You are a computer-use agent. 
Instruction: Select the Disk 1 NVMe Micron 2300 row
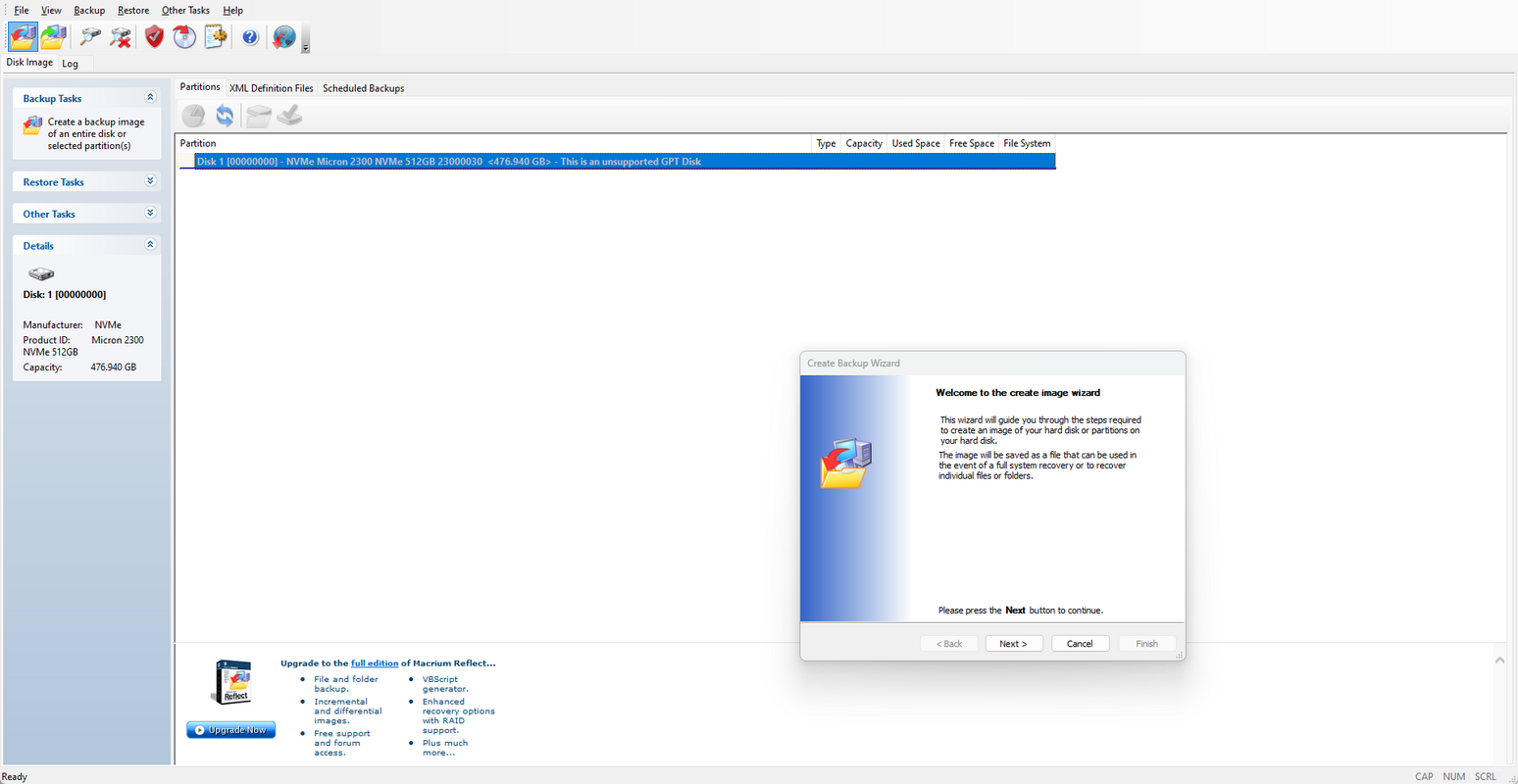click(625, 162)
